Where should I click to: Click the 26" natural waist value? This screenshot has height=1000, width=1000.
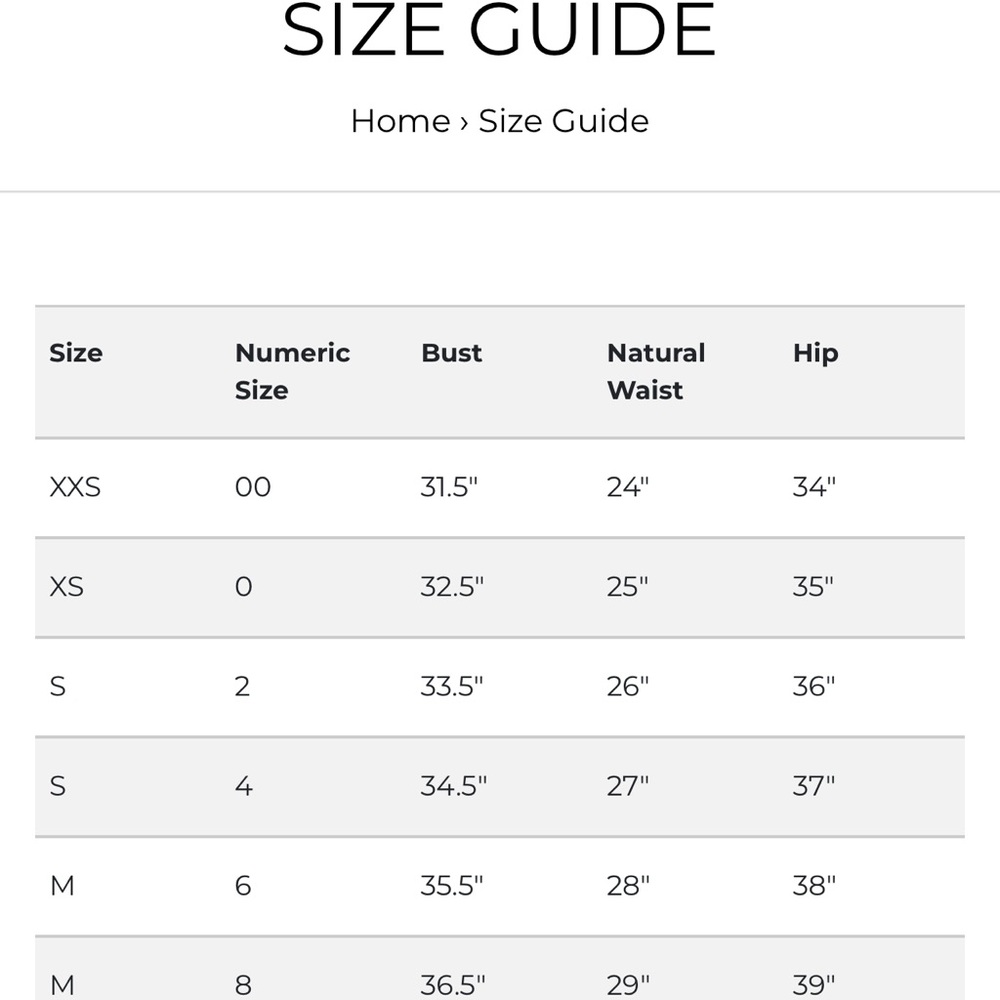click(628, 686)
